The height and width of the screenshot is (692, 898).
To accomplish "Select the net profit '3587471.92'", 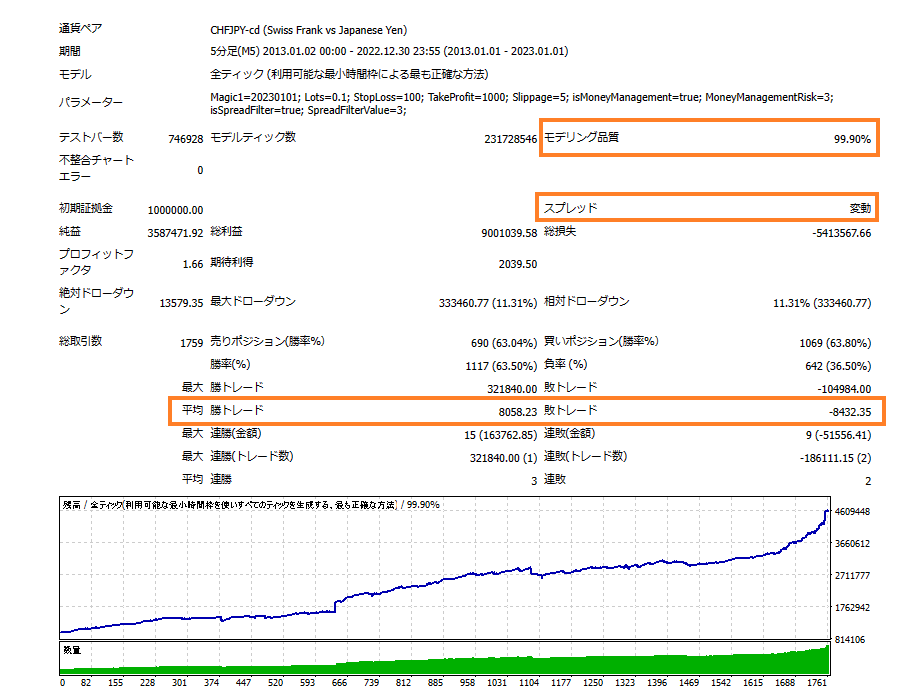I will coord(175,233).
